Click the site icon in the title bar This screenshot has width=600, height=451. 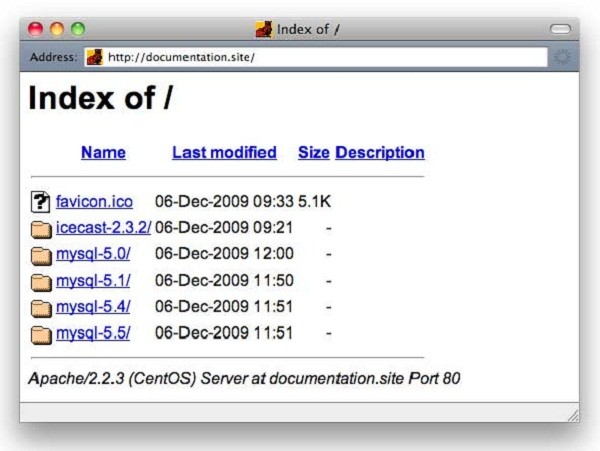click(264, 29)
